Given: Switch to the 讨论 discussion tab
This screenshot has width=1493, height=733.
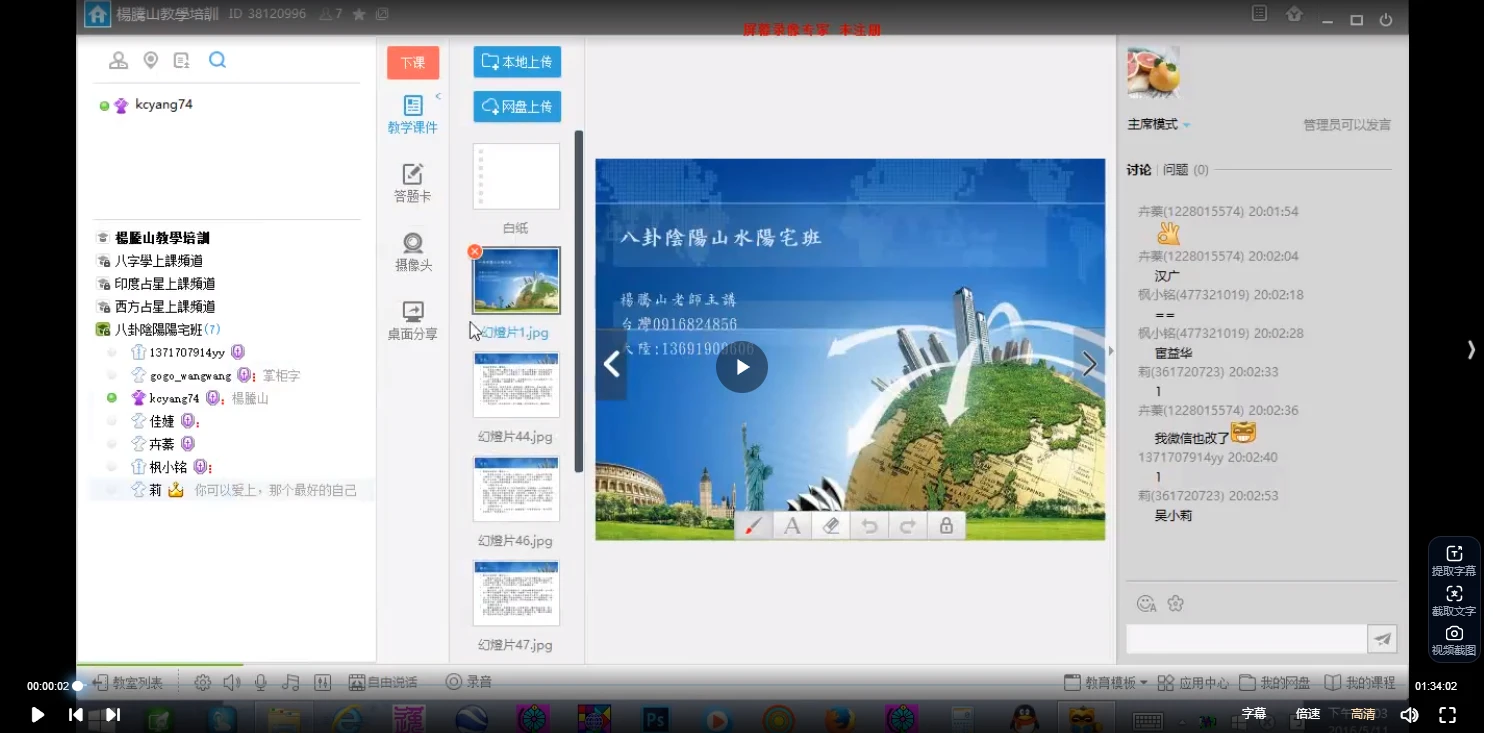Looking at the screenshot, I should tap(1139, 170).
